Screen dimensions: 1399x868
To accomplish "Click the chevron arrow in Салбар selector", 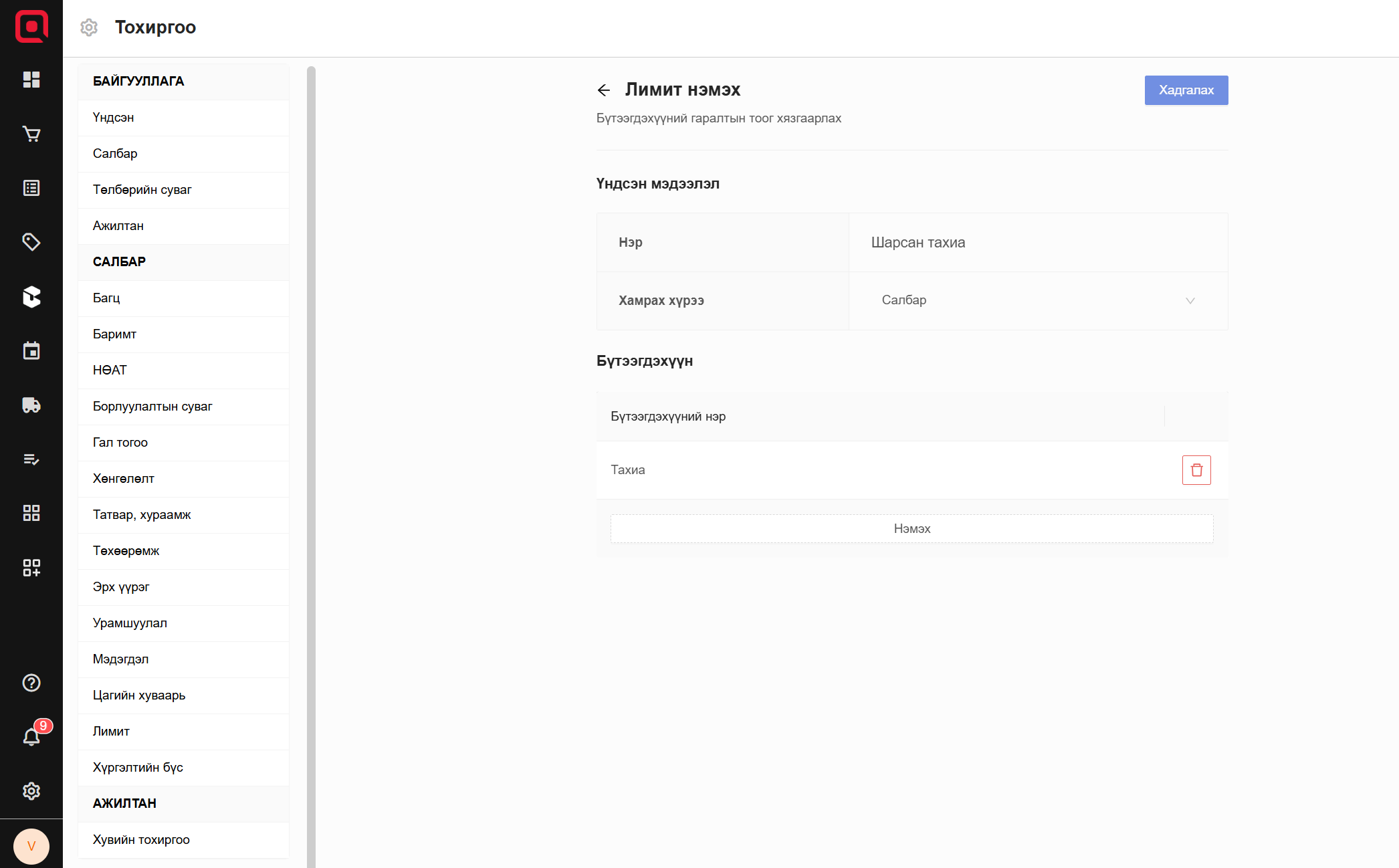I will (1190, 301).
